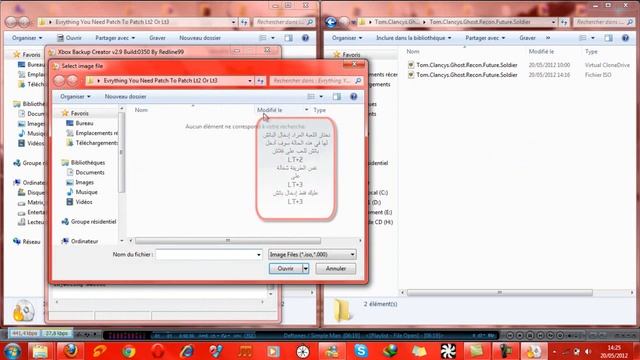This screenshot has width=640, height=360.
Task: Open the File Explorer taskbar icon
Action: (40, 351)
